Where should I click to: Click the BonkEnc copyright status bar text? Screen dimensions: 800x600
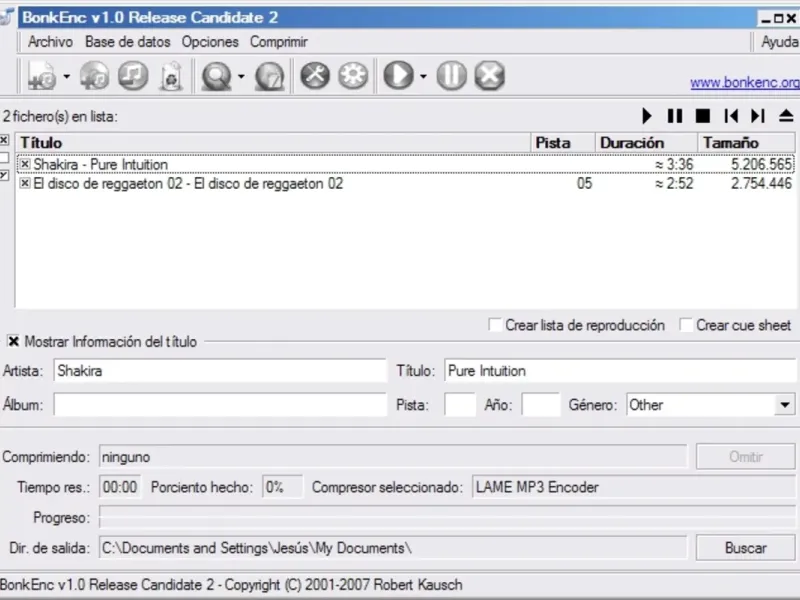coord(231,585)
